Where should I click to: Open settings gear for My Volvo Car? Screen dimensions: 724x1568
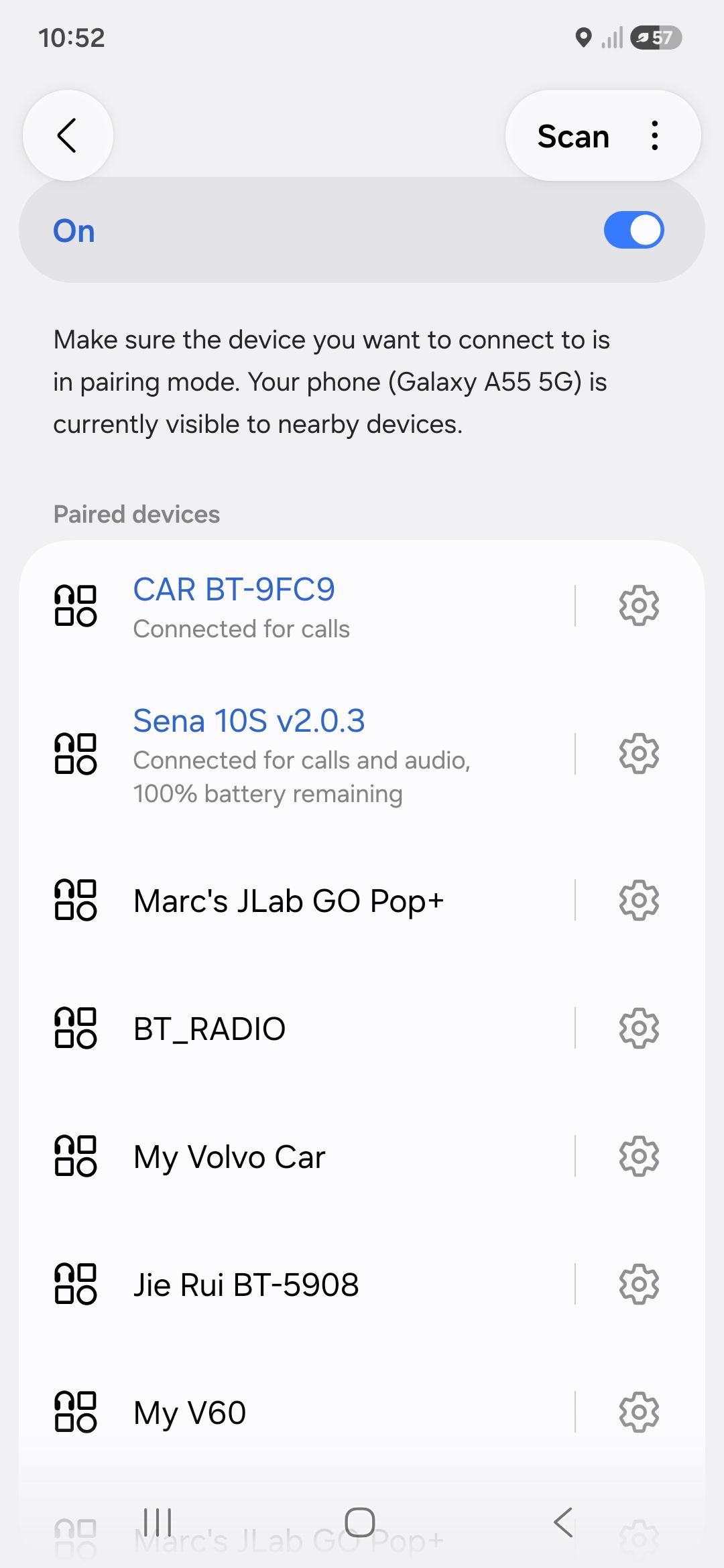(639, 1156)
